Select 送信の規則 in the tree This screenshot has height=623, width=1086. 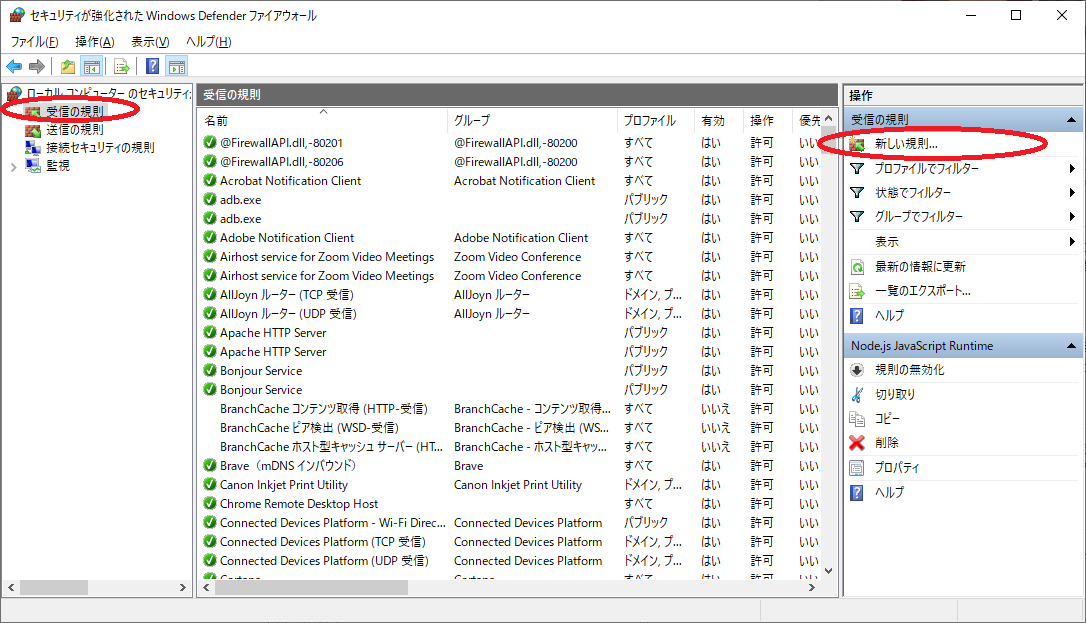click(x=74, y=129)
